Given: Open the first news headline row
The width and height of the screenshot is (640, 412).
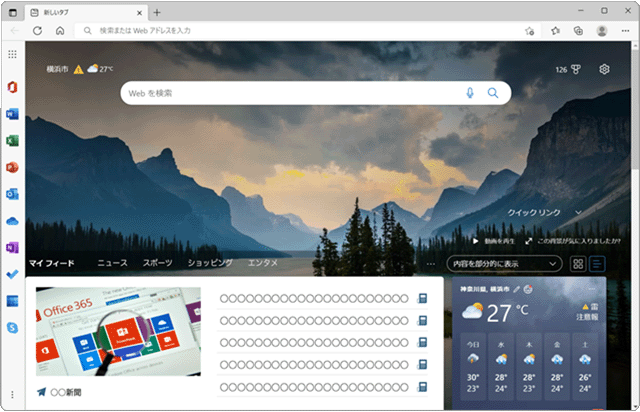Looking at the screenshot, I should pyautogui.click(x=322, y=298).
